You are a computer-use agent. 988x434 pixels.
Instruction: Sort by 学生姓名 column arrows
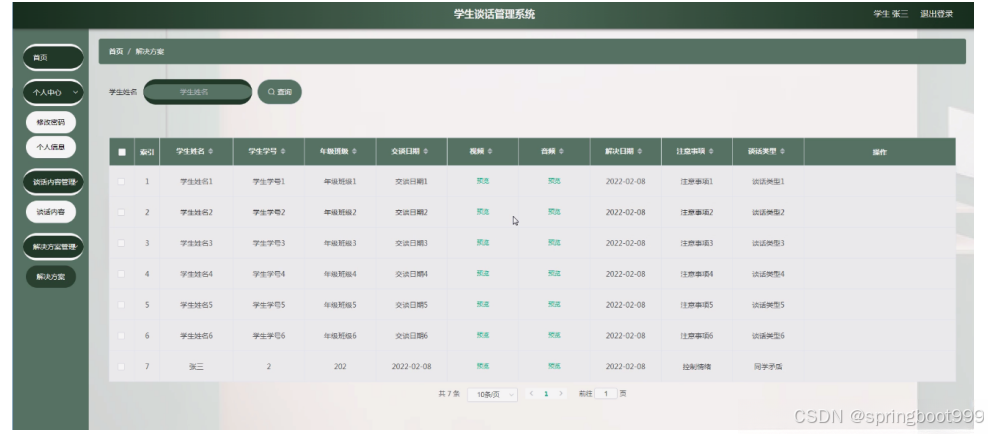(210, 152)
